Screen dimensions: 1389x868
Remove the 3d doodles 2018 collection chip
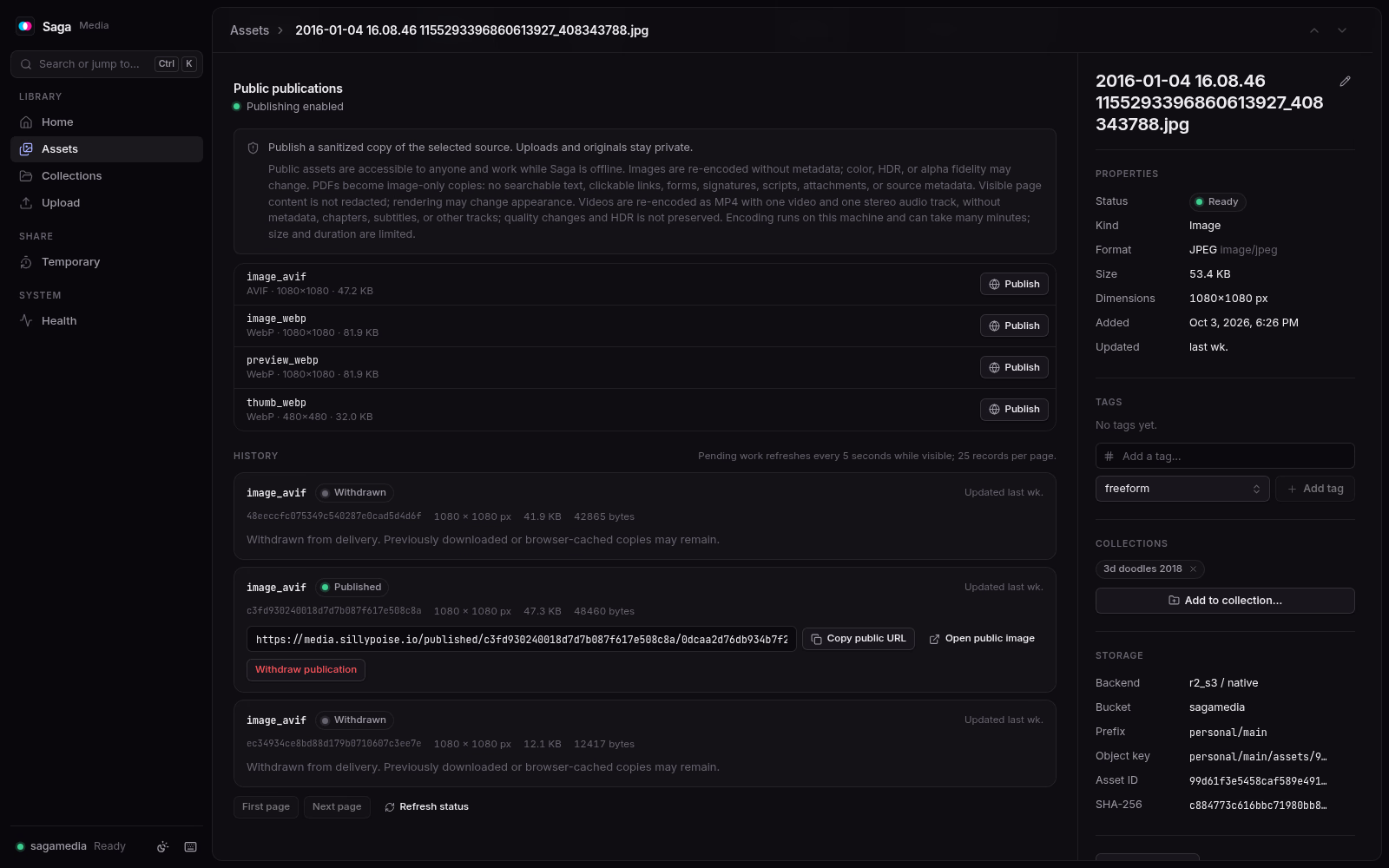(x=1193, y=569)
